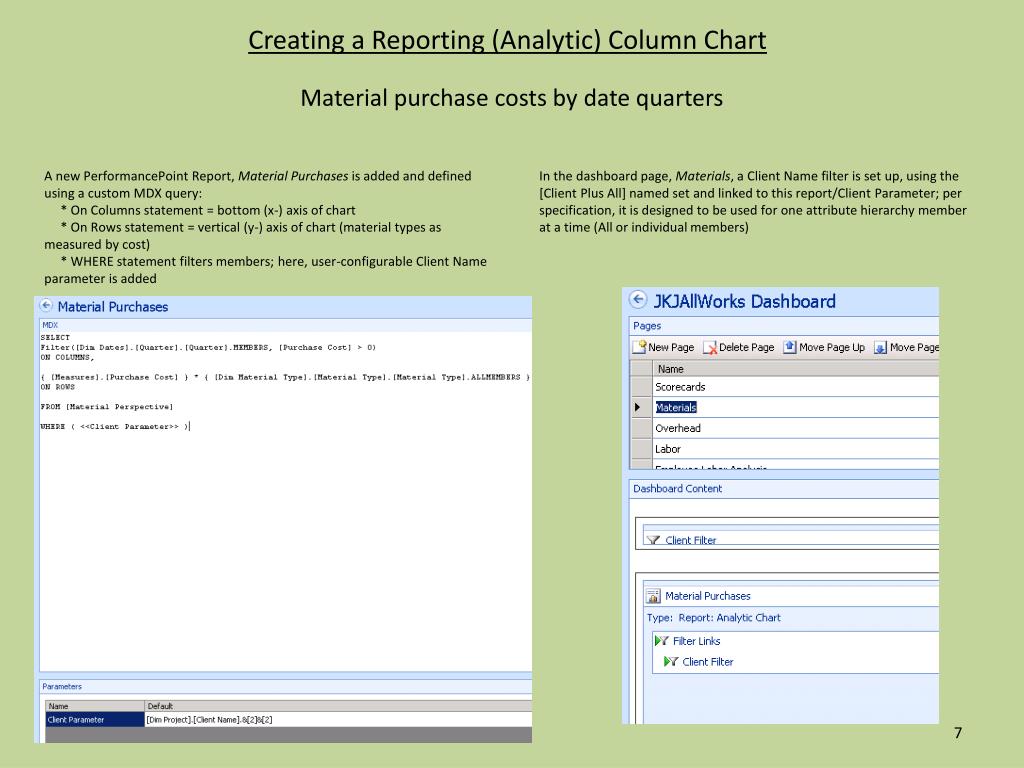Click the Default column header in Parameters
Image resolution: width=1024 pixels, height=768 pixels.
pos(338,706)
